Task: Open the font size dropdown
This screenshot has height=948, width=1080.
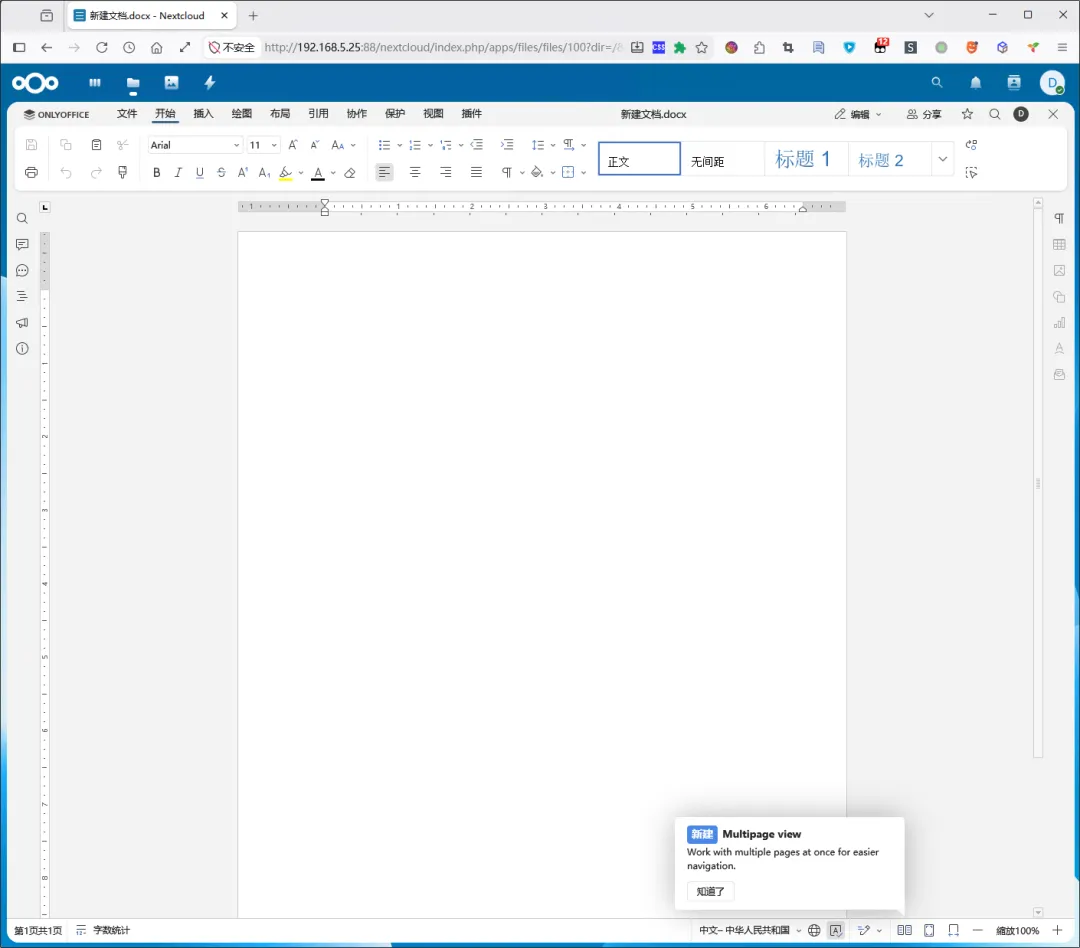Action: 263,145
